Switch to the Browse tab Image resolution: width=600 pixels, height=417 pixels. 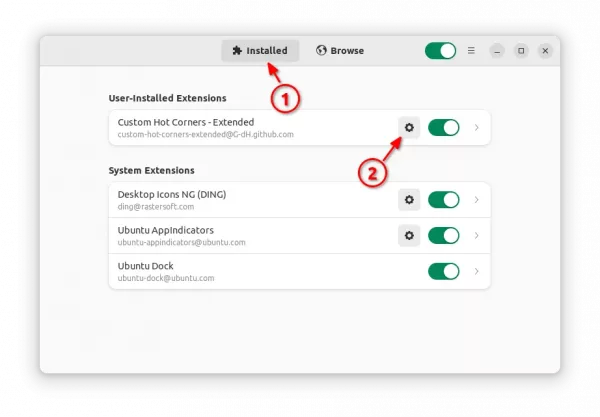click(x=340, y=50)
